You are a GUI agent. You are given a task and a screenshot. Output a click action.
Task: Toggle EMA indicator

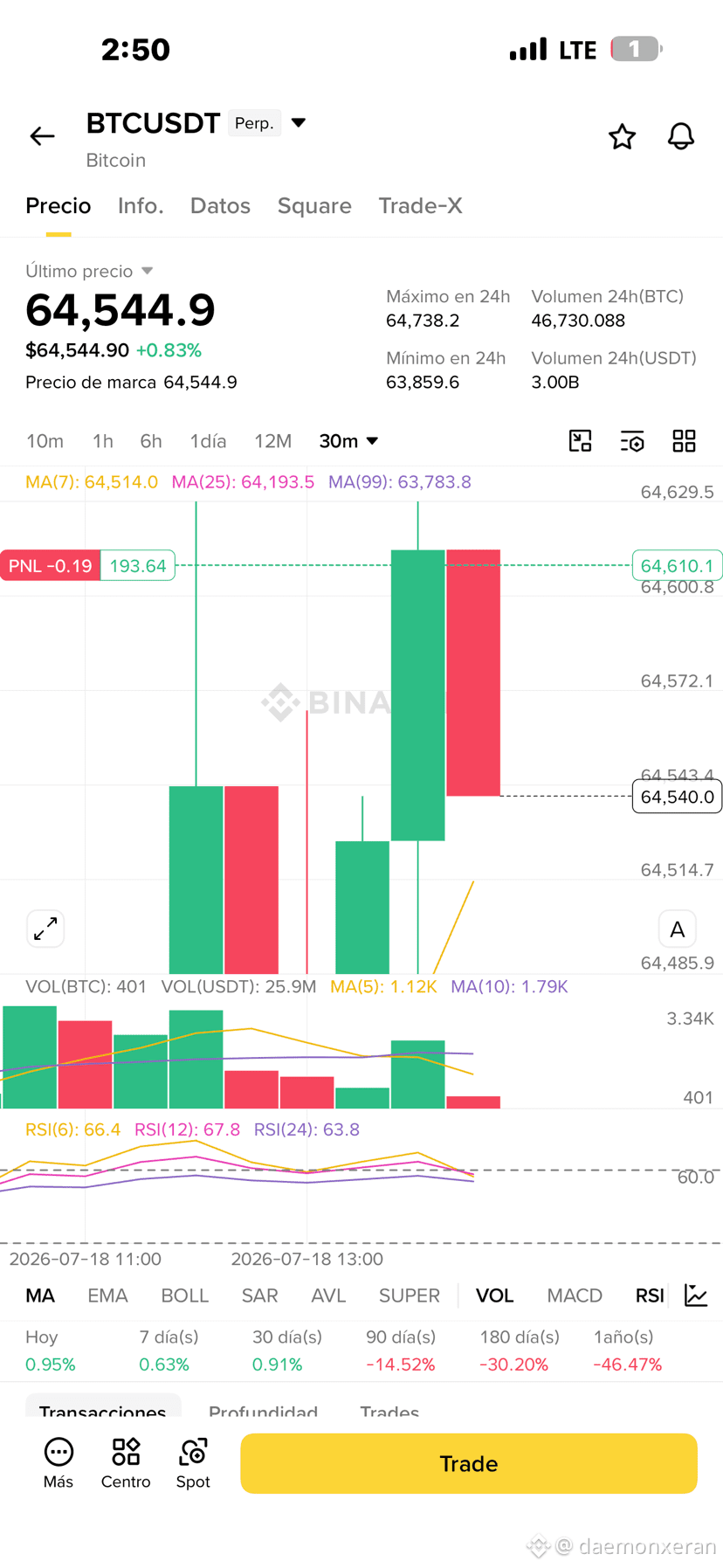(x=107, y=1295)
